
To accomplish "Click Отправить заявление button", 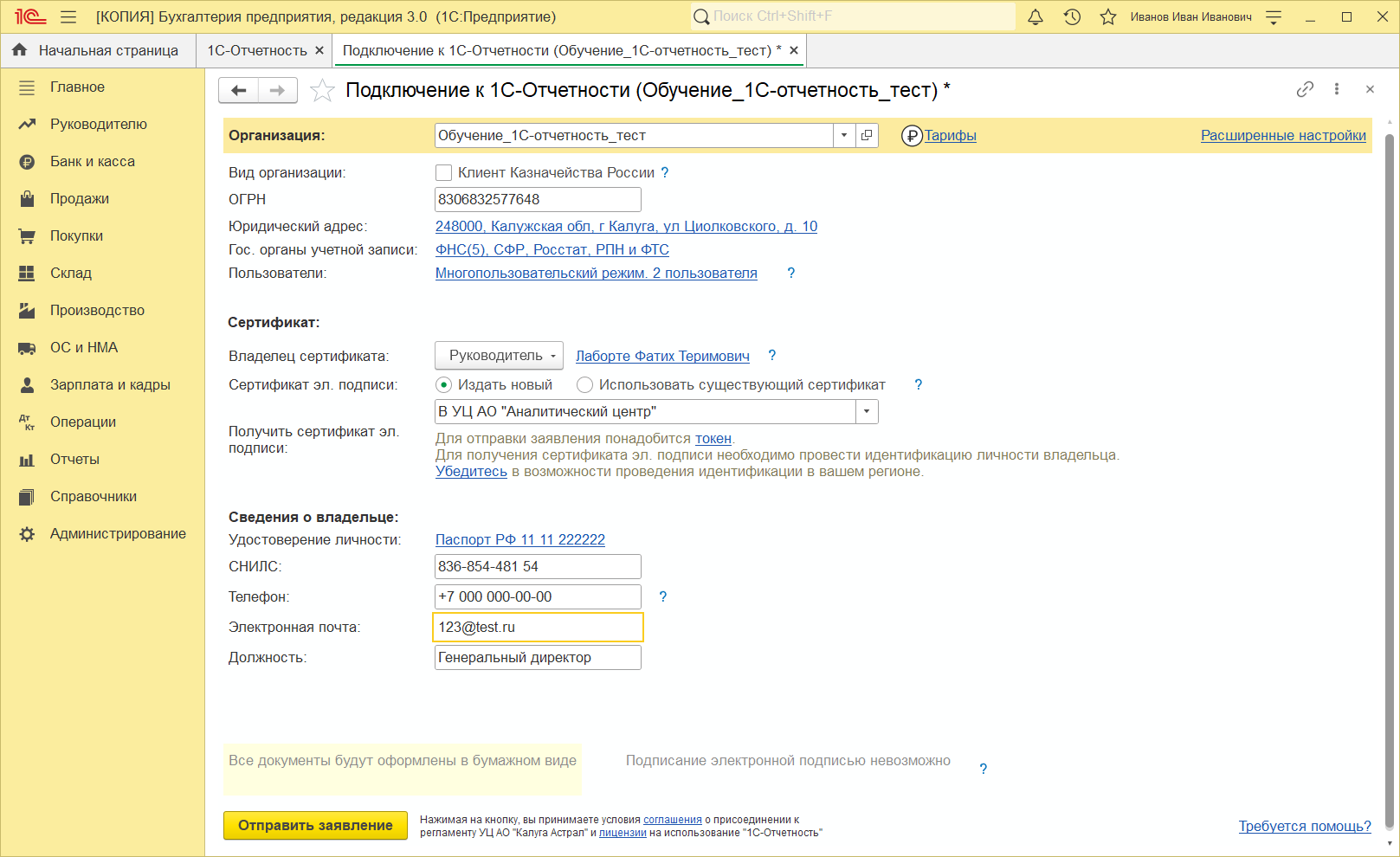I will (x=315, y=825).
